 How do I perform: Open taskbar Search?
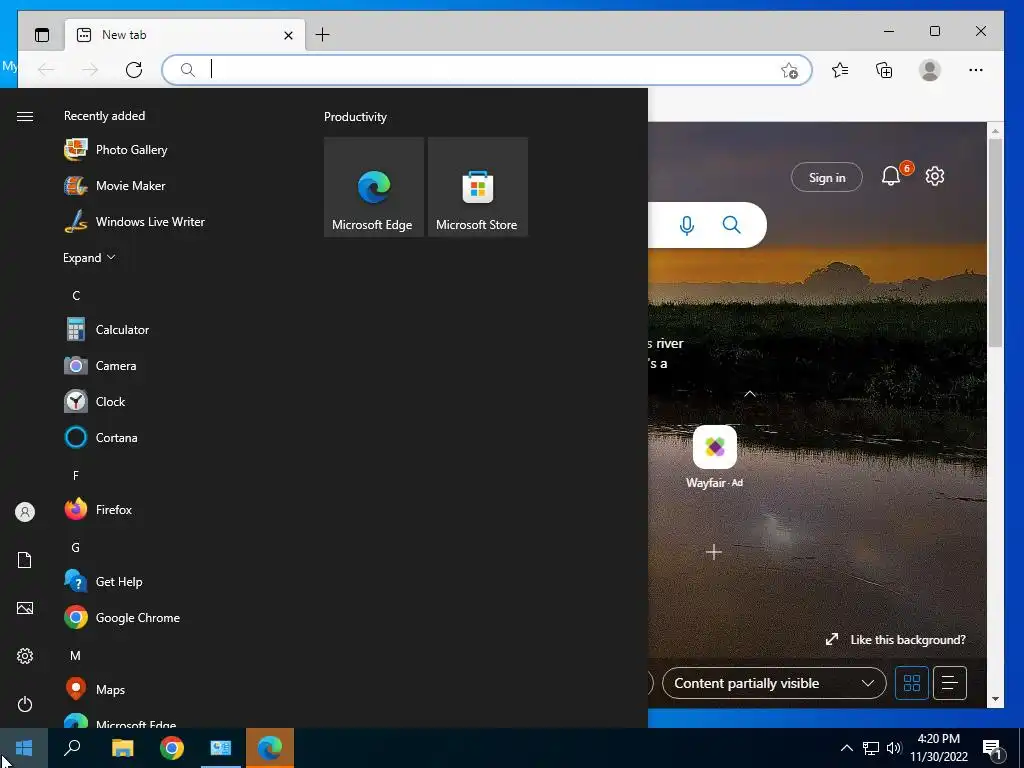pos(72,748)
